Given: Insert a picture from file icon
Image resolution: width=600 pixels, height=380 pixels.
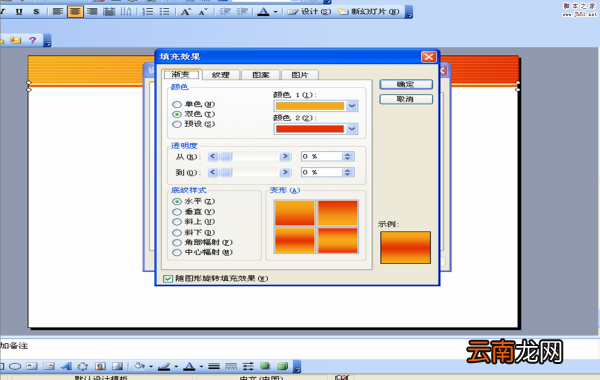Looking at the screenshot, I should (117, 366).
